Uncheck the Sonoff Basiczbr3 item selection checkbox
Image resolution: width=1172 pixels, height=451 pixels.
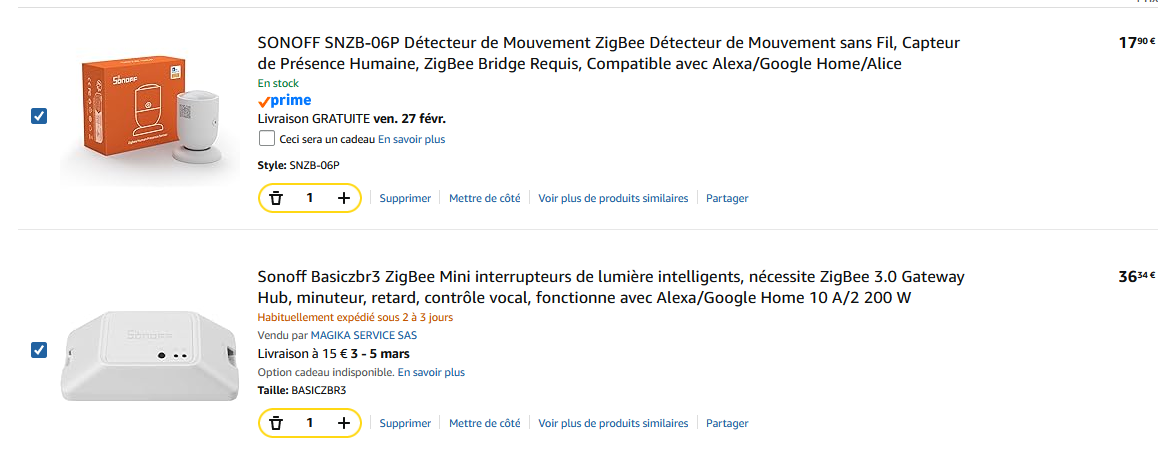pos(39,350)
